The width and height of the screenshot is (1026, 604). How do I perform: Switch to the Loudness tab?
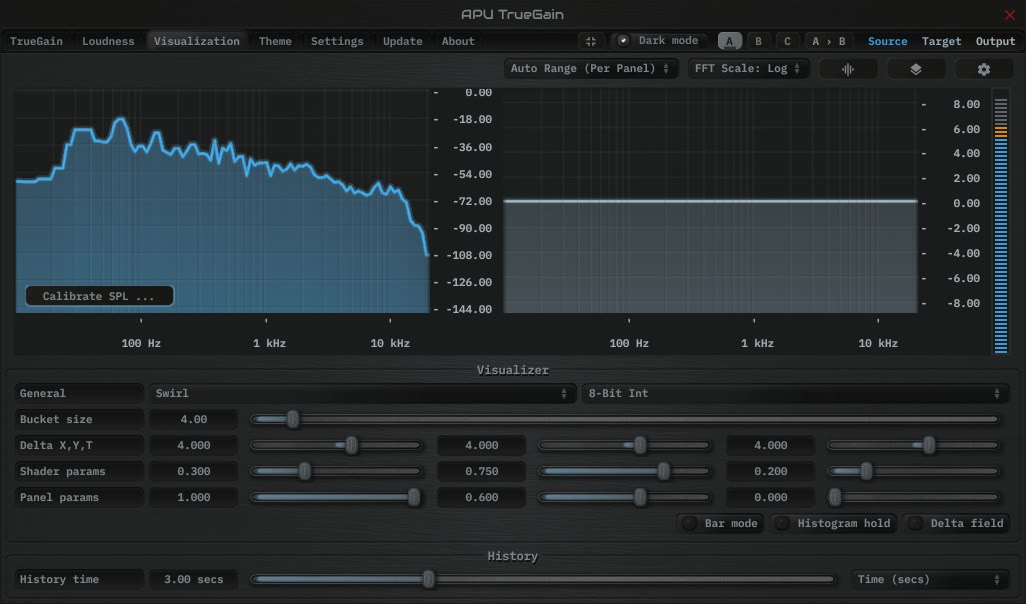tap(108, 41)
